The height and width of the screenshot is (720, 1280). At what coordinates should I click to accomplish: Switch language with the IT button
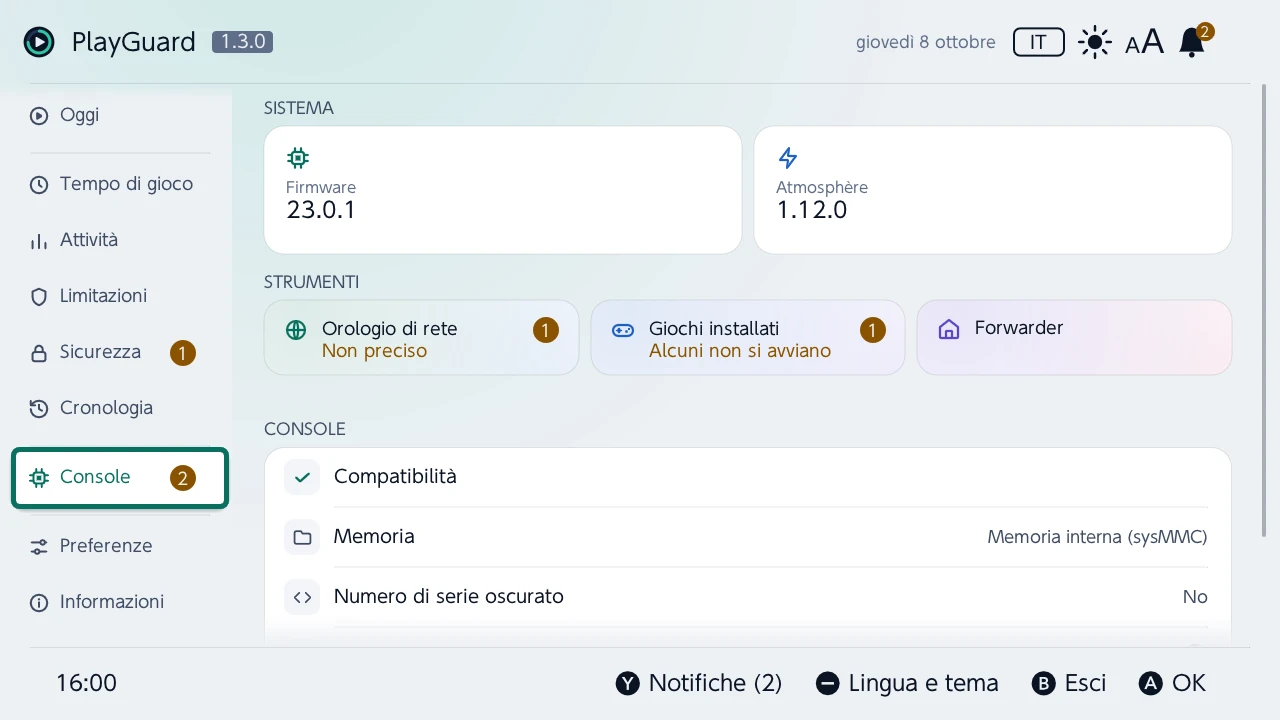(x=1038, y=42)
